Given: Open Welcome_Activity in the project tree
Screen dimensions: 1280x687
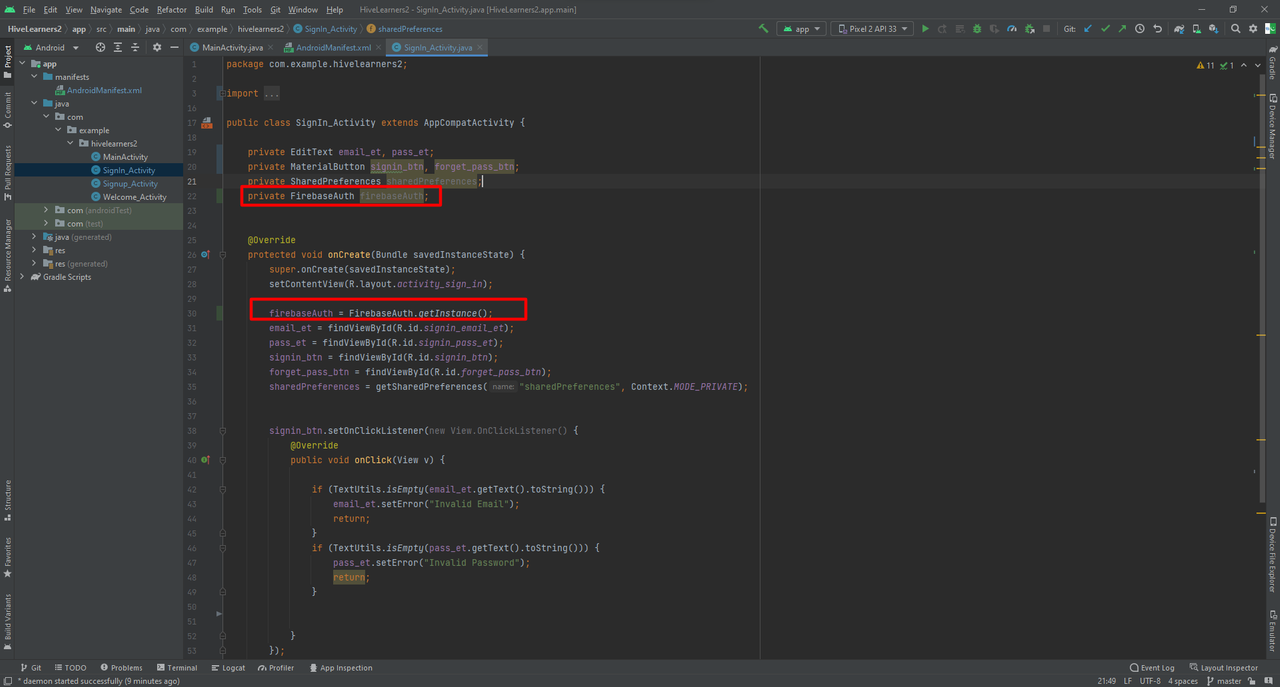Looking at the screenshot, I should pos(134,197).
